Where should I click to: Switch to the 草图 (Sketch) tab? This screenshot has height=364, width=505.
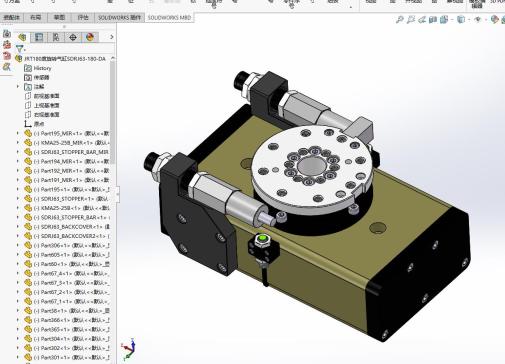tap(59, 17)
